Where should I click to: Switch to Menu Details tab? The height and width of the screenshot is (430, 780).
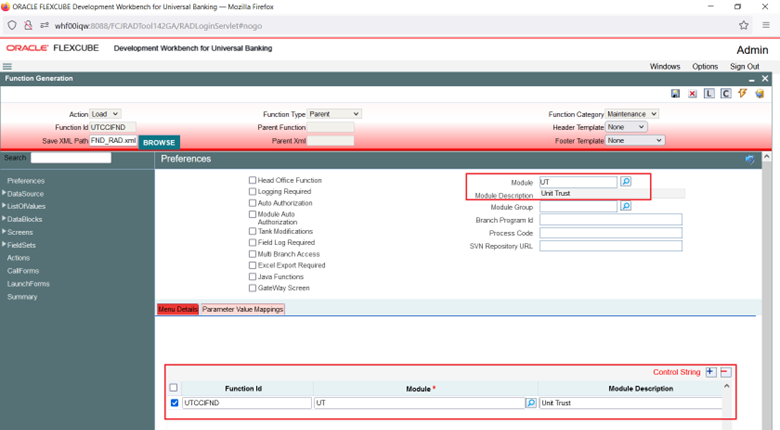[x=178, y=309]
